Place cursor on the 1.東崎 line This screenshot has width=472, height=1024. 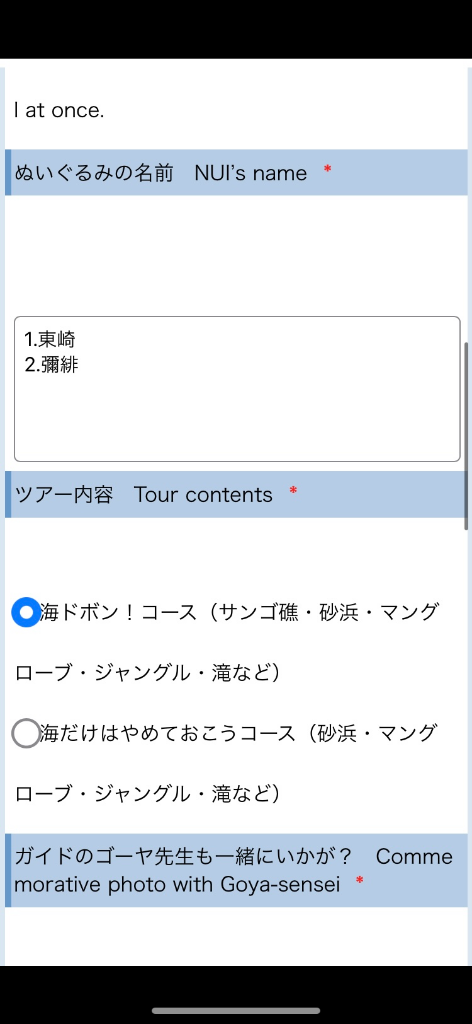click(x=50, y=340)
